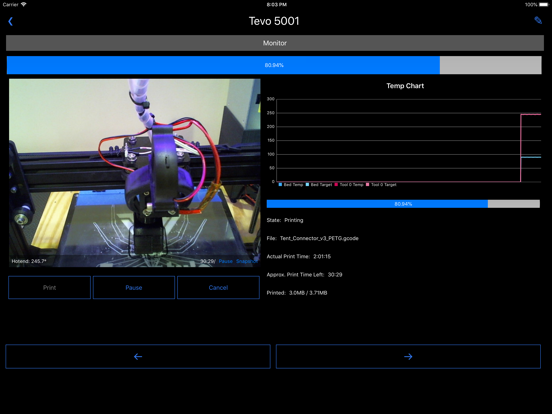Image resolution: width=552 pixels, height=414 pixels.
Task: Toggle Tool 0 Target legend swatch
Action: [368, 184]
